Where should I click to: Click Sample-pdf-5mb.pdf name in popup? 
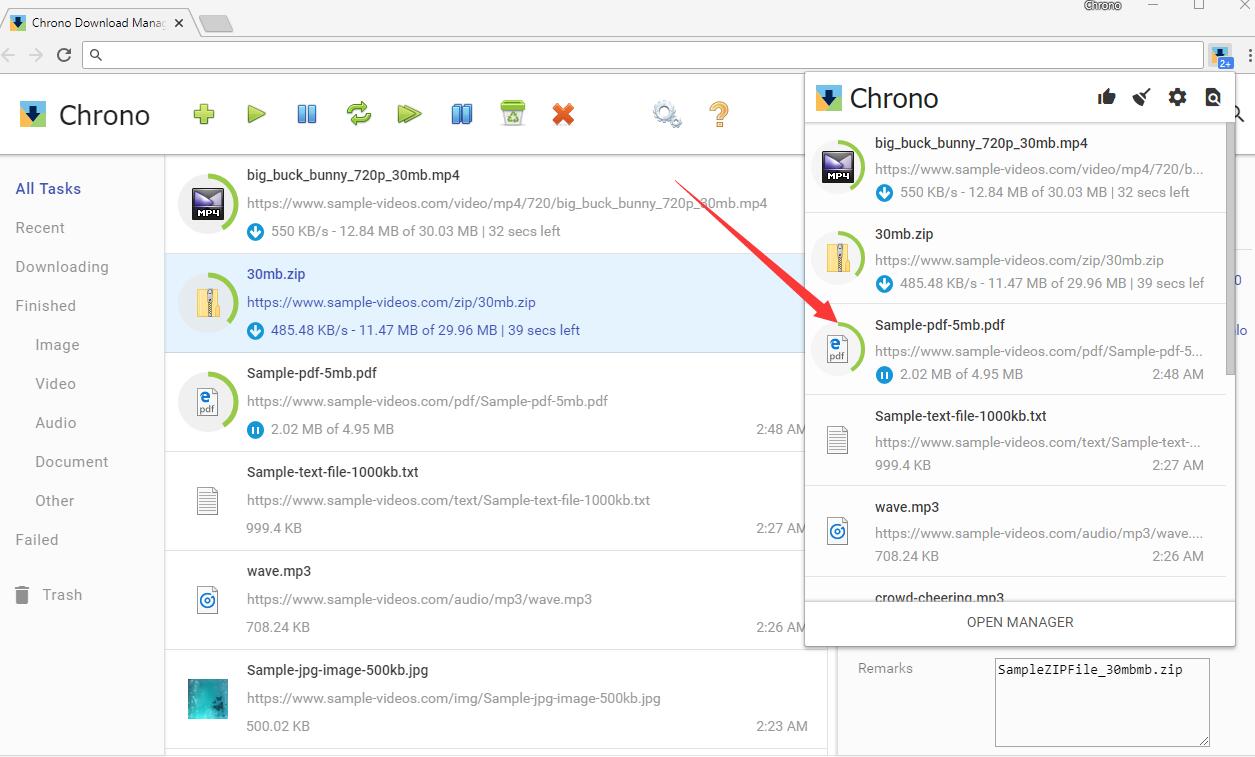click(940, 325)
